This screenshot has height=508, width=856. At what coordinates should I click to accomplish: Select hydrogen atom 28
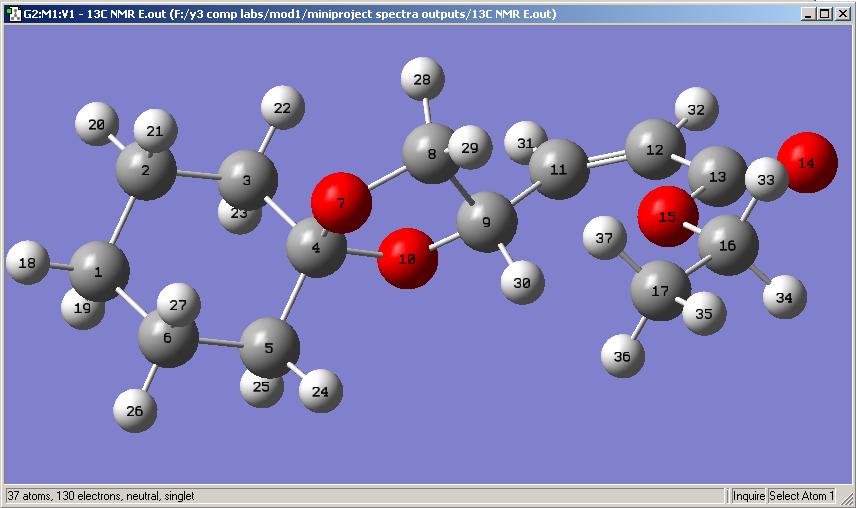click(x=423, y=80)
